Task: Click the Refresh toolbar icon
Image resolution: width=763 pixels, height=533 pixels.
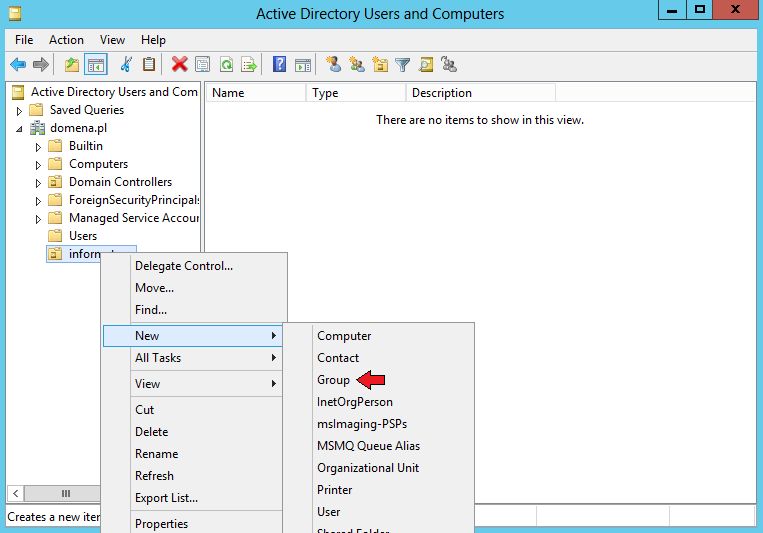Action: pyautogui.click(x=226, y=64)
